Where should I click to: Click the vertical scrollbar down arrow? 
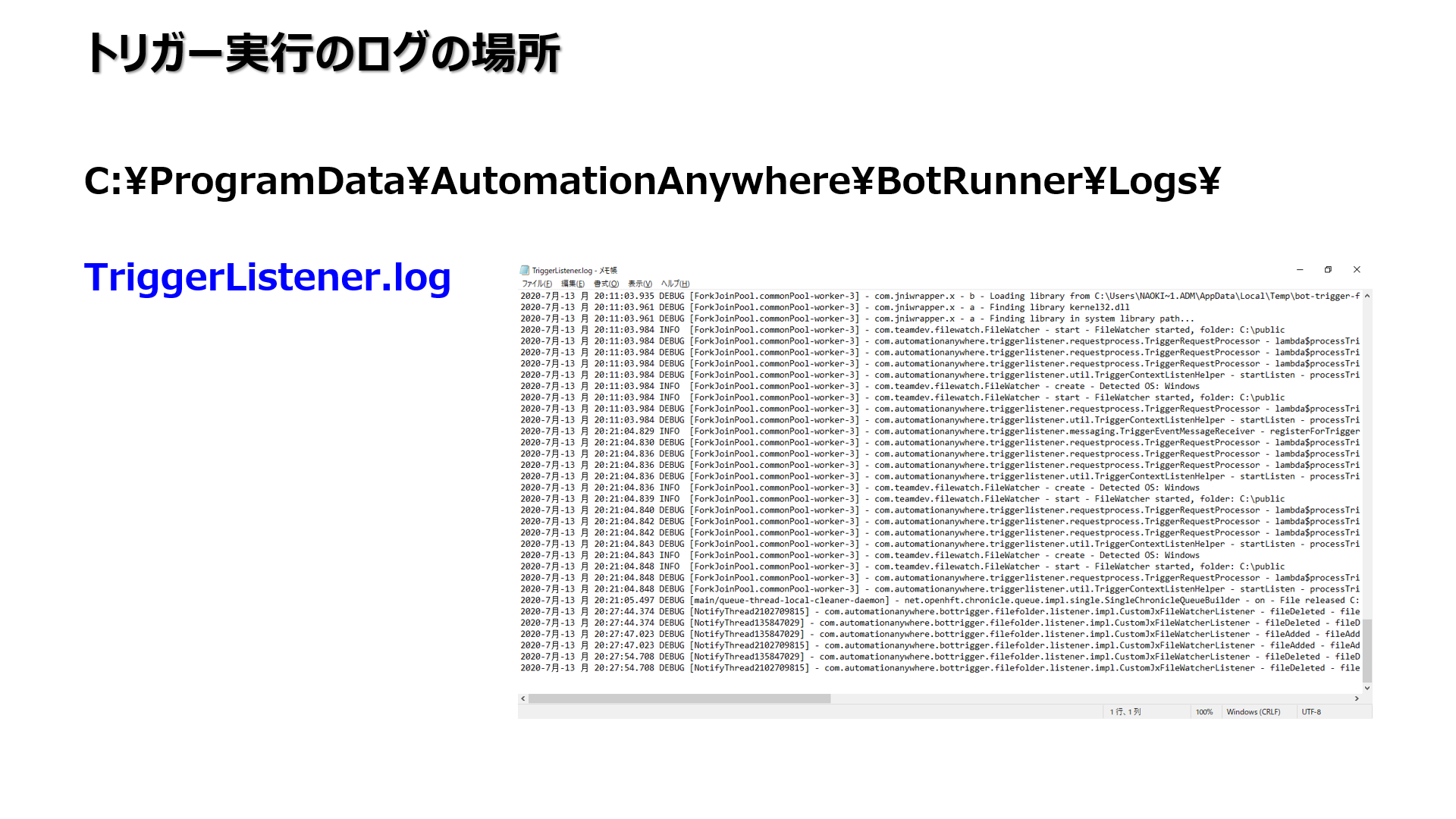[x=1367, y=688]
